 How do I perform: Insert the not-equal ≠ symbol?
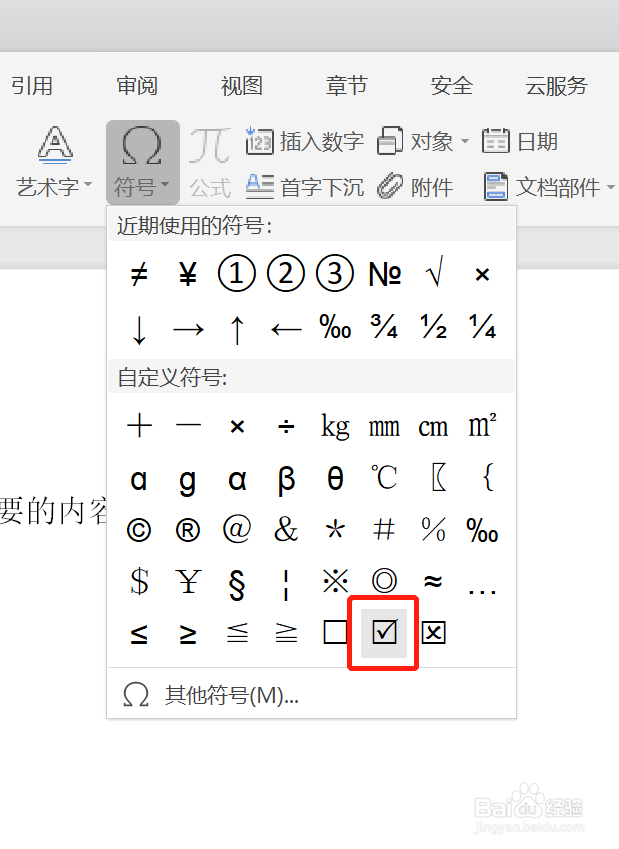point(139,275)
